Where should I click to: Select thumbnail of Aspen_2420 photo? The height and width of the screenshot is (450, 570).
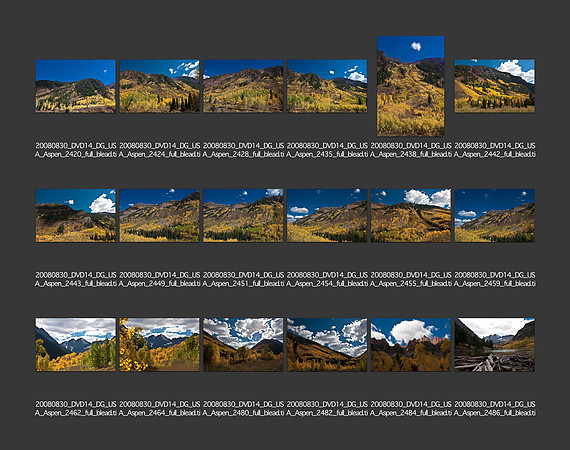coord(76,86)
